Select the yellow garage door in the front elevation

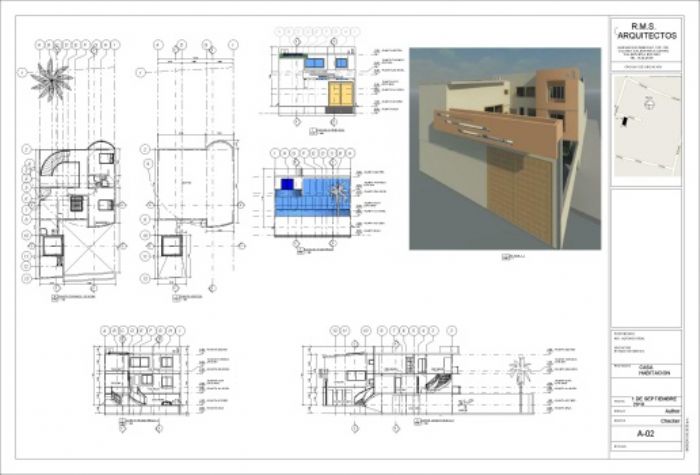(341, 94)
